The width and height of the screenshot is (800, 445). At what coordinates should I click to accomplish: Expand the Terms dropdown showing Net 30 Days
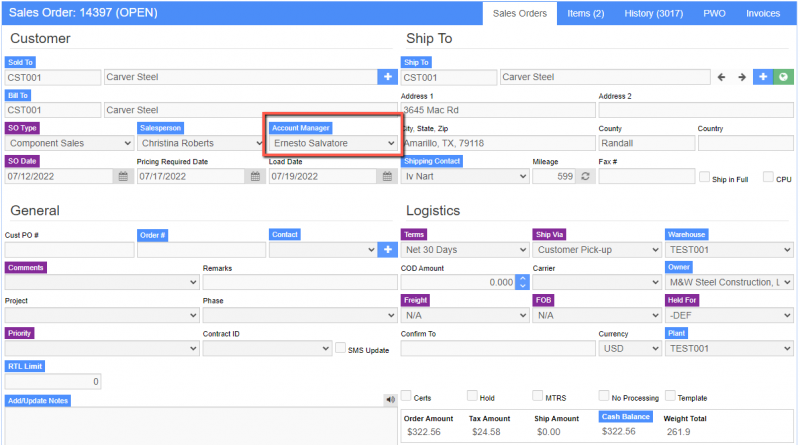(464, 249)
